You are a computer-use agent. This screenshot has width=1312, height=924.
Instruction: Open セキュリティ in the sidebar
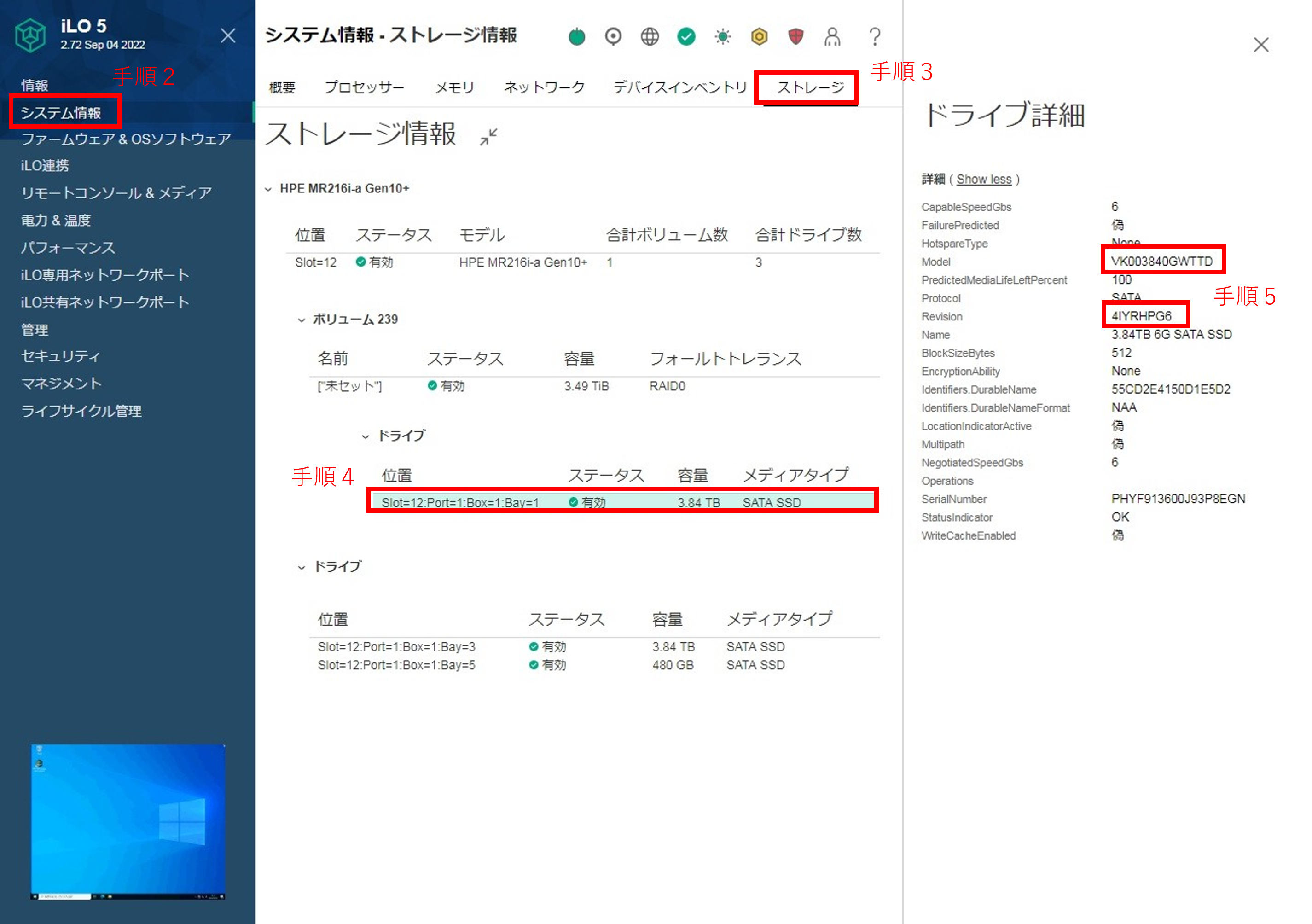pyautogui.click(x=61, y=356)
